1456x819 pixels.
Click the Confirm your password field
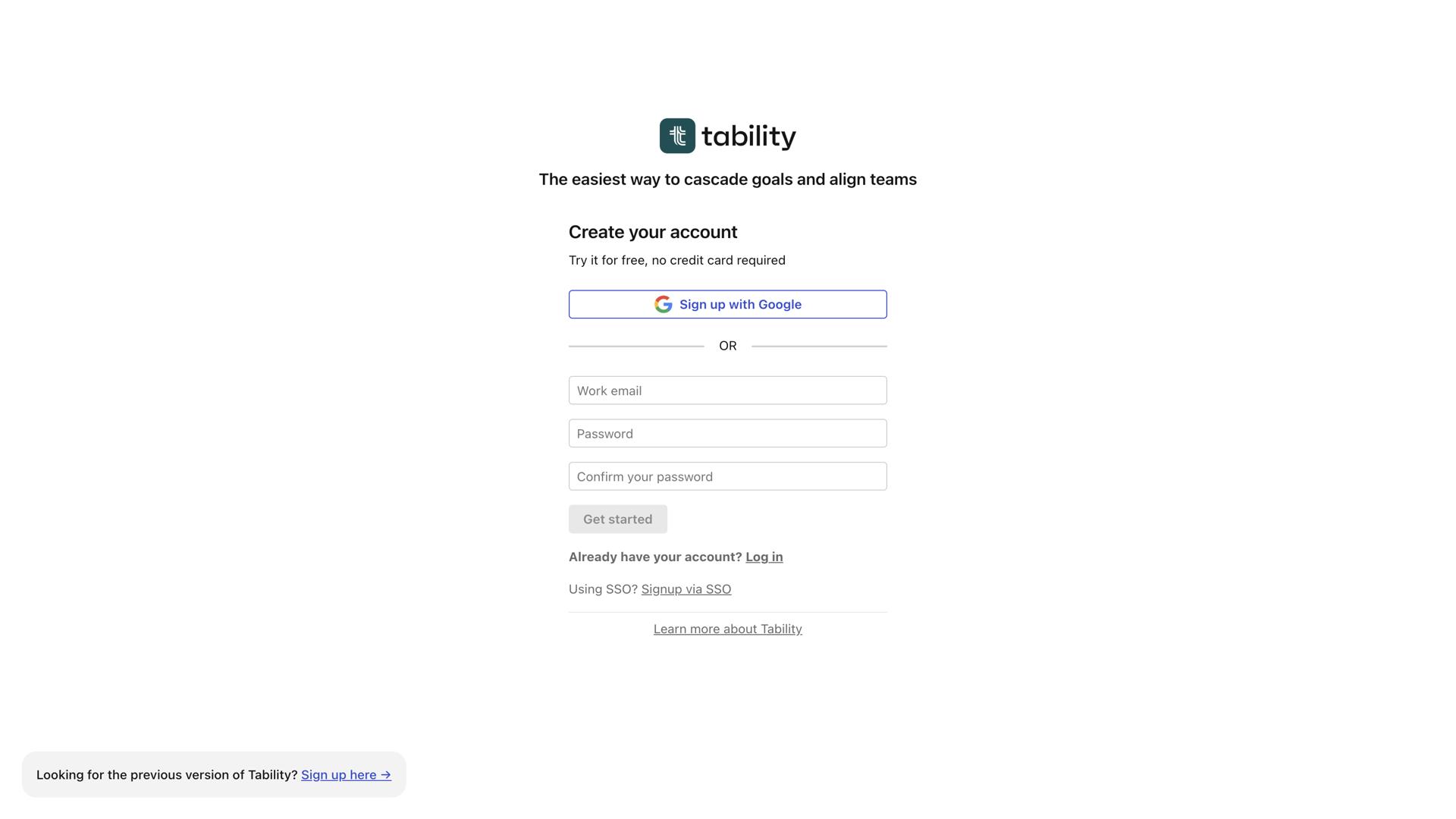coord(727,476)
